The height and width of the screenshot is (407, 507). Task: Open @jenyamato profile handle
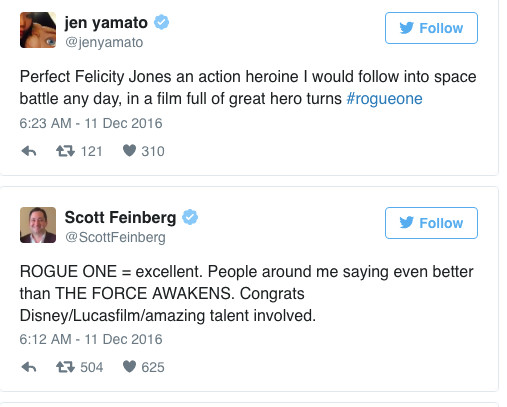click(104, 42)
